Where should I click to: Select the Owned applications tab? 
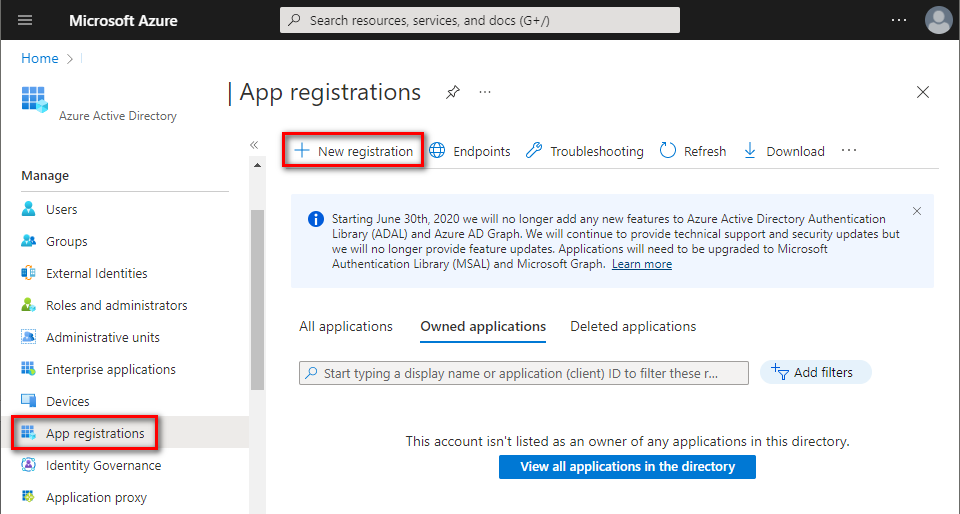483,327
